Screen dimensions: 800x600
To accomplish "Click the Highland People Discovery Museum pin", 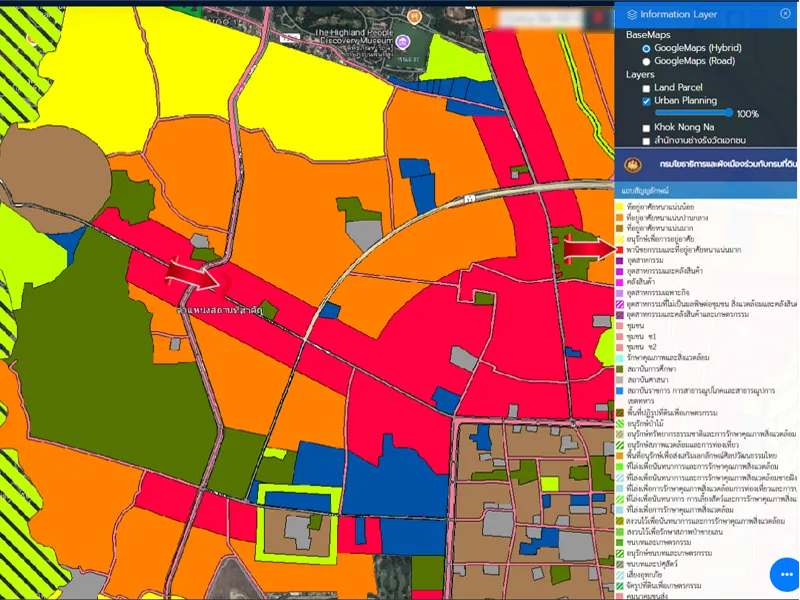I will [x=403, y=42].
